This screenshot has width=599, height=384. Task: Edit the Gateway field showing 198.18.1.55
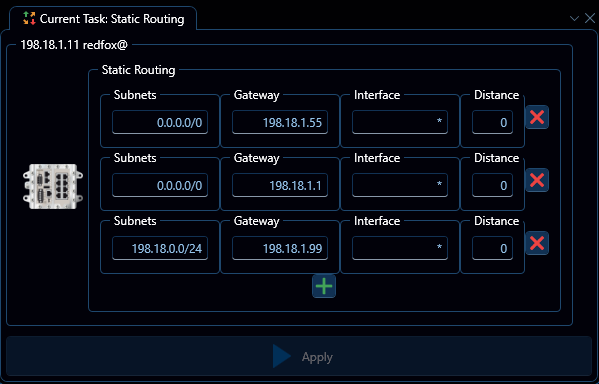[x=280, y=122]
